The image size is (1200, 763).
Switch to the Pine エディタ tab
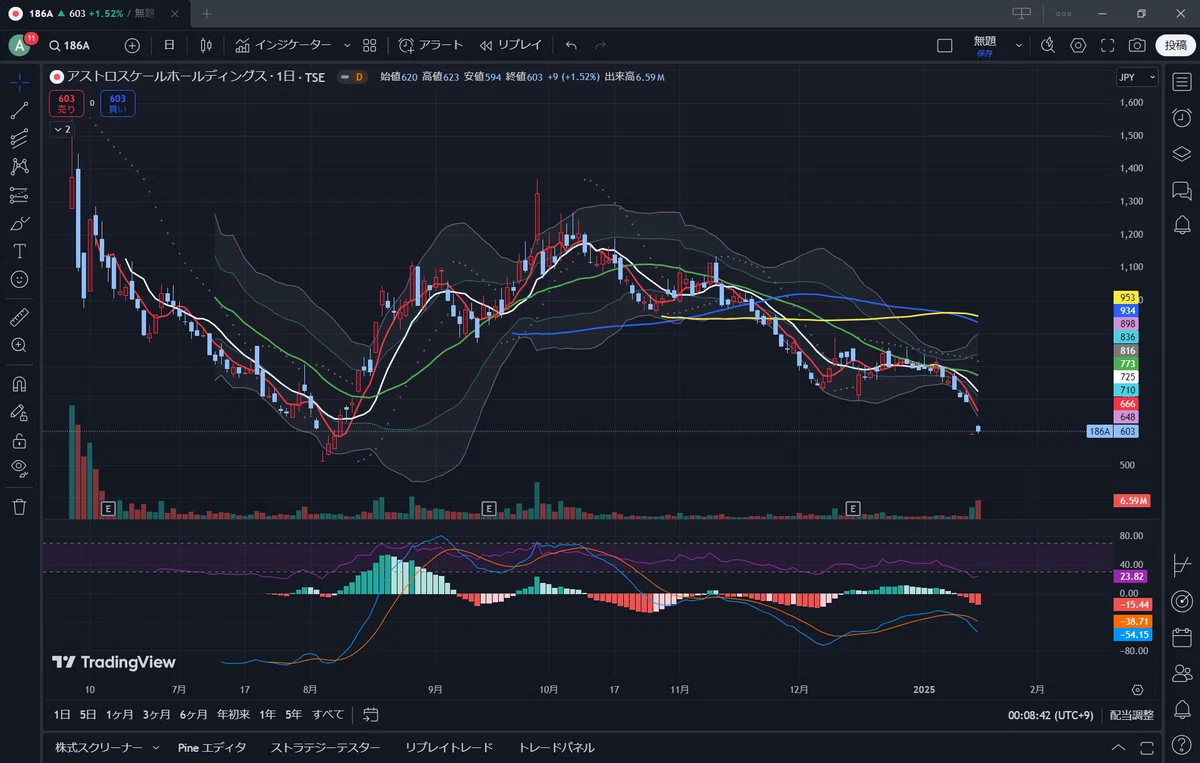(x=212, y=748)
